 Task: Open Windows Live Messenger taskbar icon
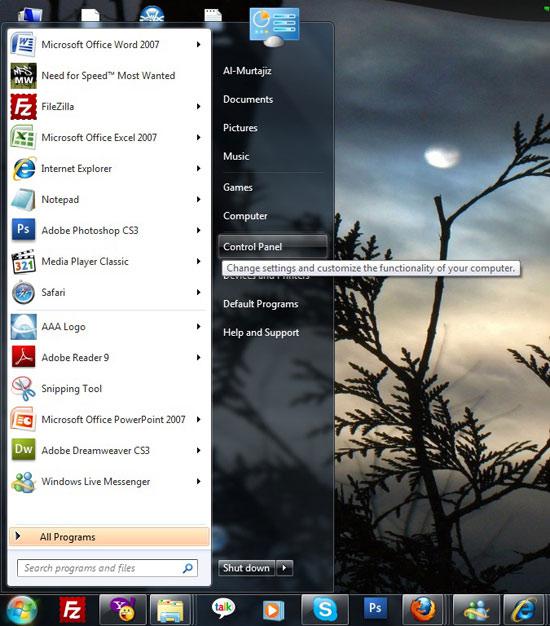(x=476, y=610)
